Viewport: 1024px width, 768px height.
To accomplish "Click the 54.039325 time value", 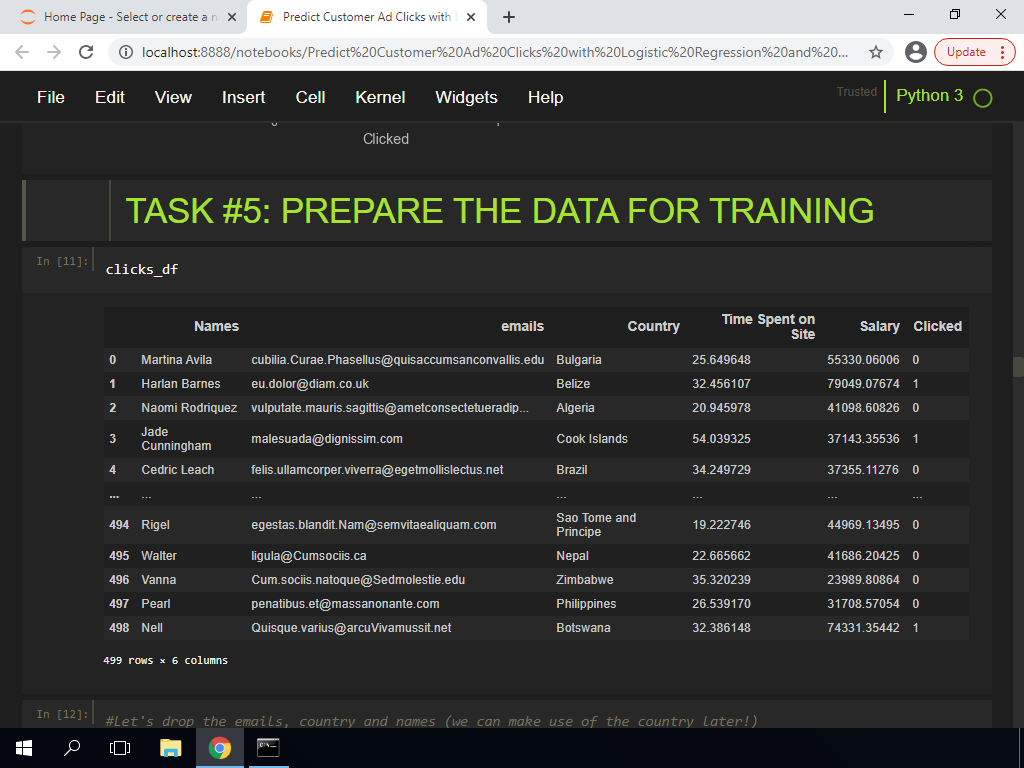I will (721, 439).
